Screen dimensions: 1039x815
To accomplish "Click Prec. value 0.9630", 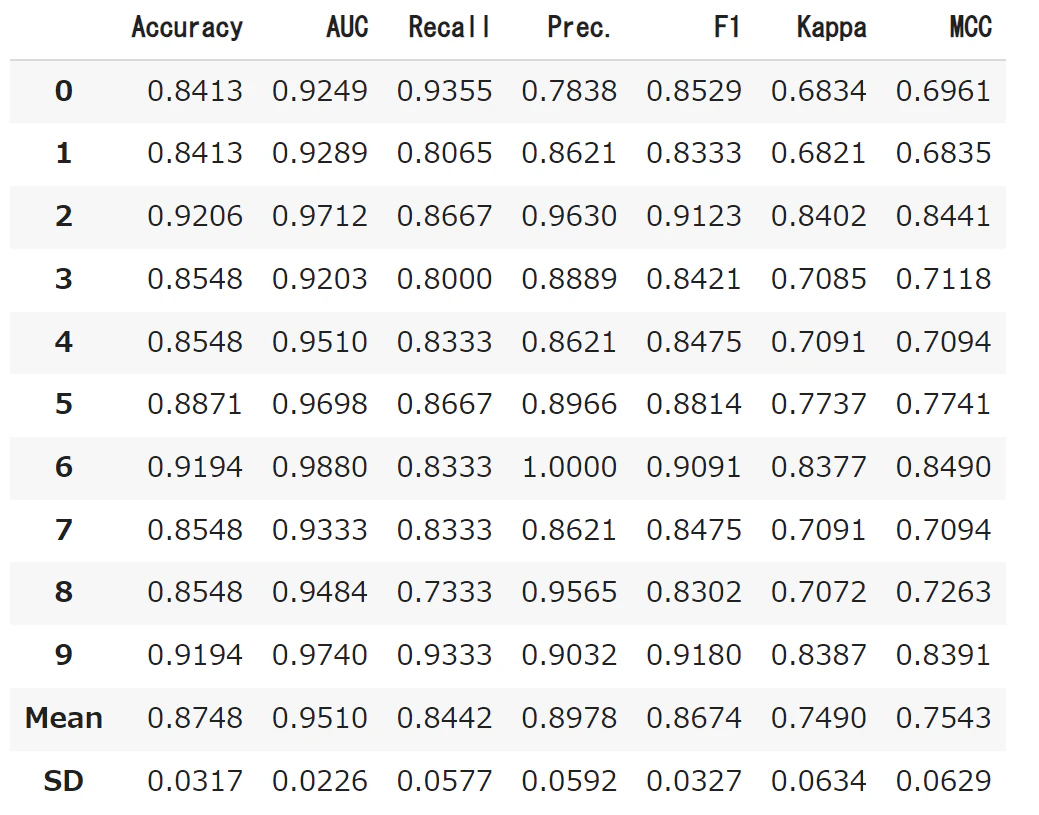I will pyautogui.click(x=569, y=217).
